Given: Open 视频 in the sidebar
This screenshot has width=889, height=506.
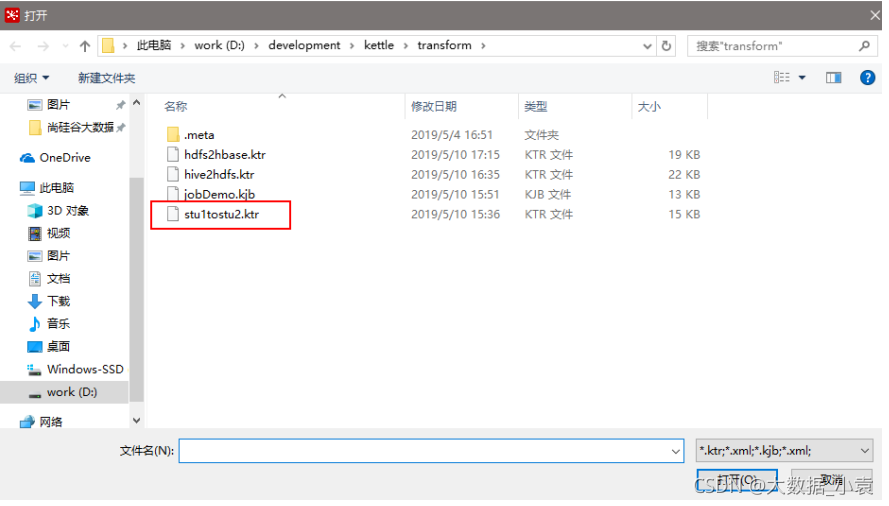Looking at the screenshot, I should pyautogui.click(x=58, y=233).
